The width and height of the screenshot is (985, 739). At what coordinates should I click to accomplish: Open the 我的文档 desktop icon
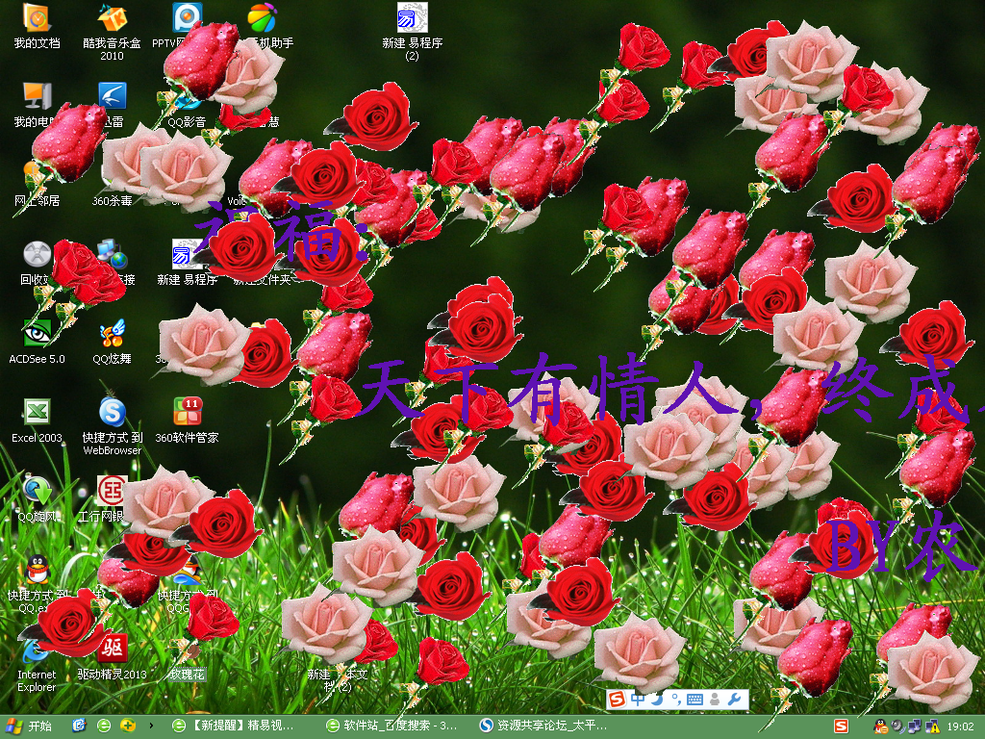[37, 19]
